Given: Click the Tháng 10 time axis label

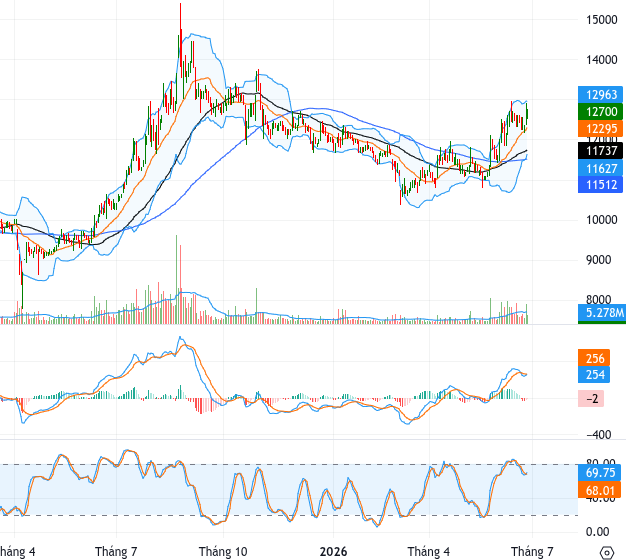Looking at the screenshot, I should click(223, 552).
